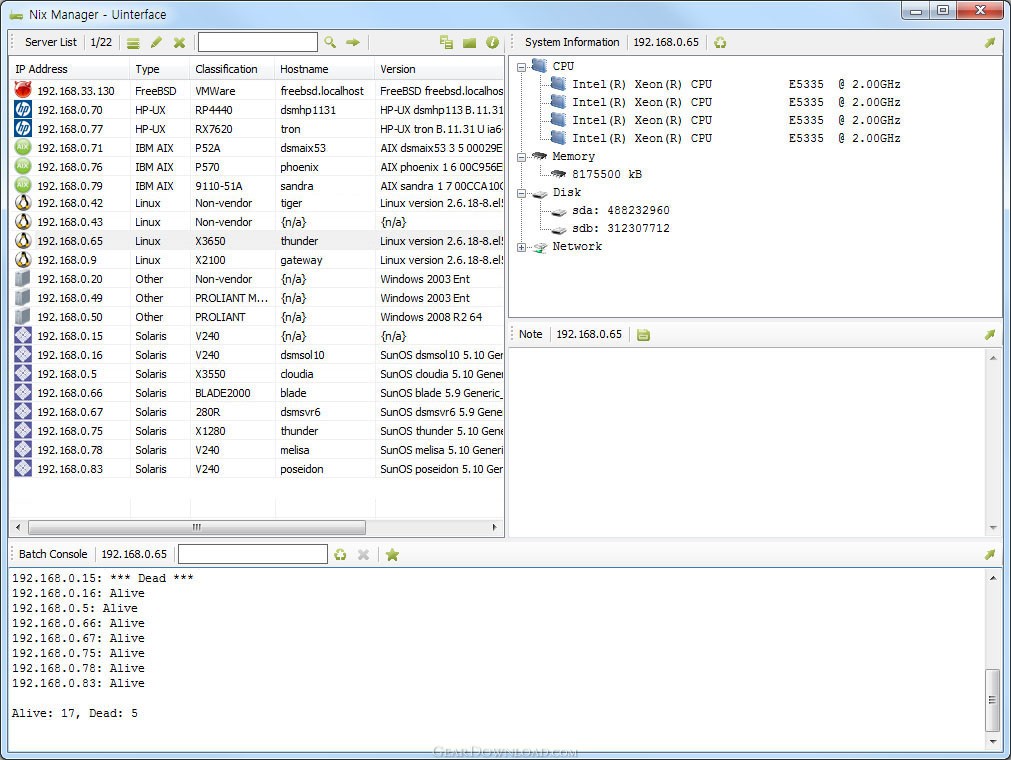Collapse the CPU tree node
This screenshot has height=760, width=1011.
tap(521, 66)
